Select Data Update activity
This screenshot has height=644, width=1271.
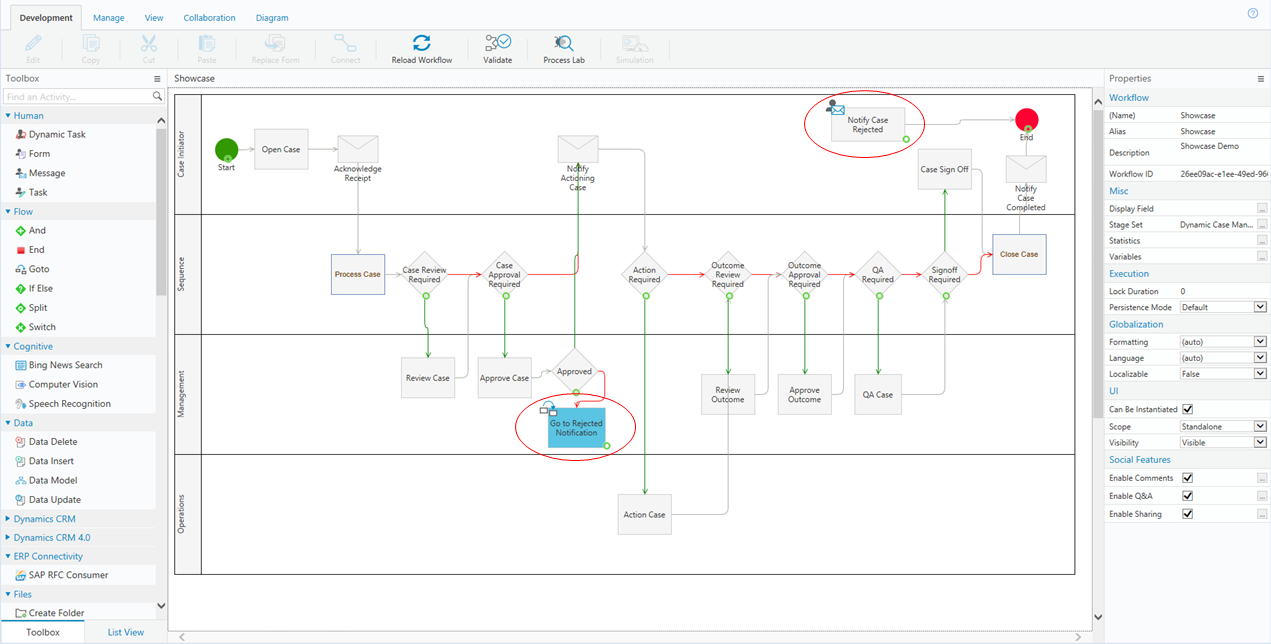coord(55,500)
